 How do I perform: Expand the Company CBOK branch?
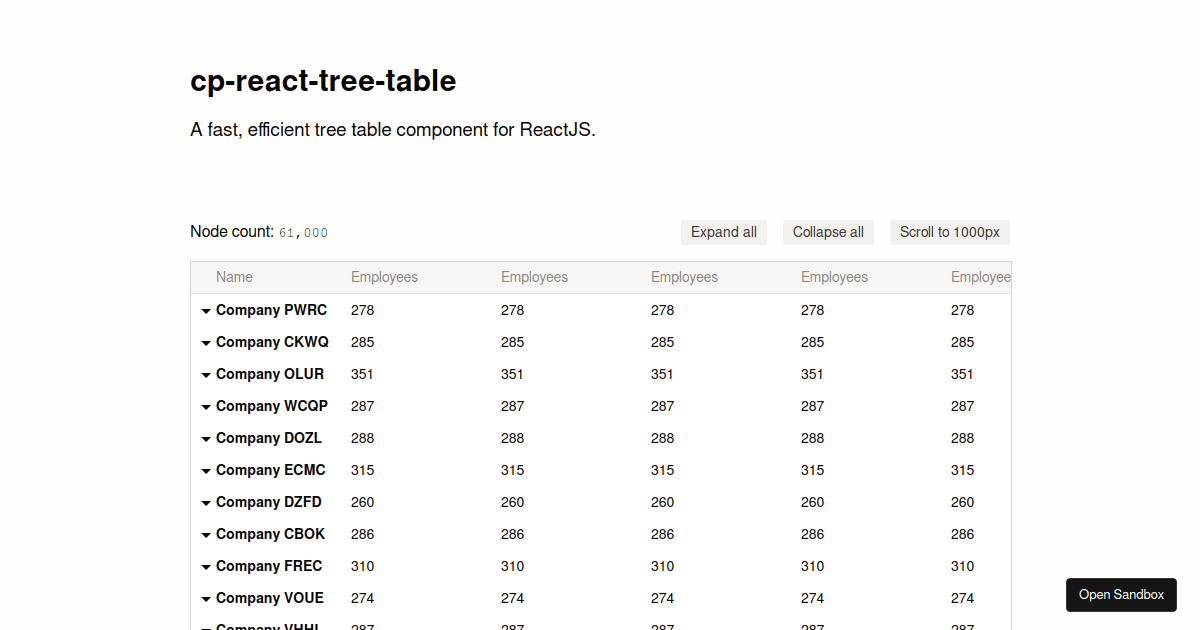click(x=207, y=534)
